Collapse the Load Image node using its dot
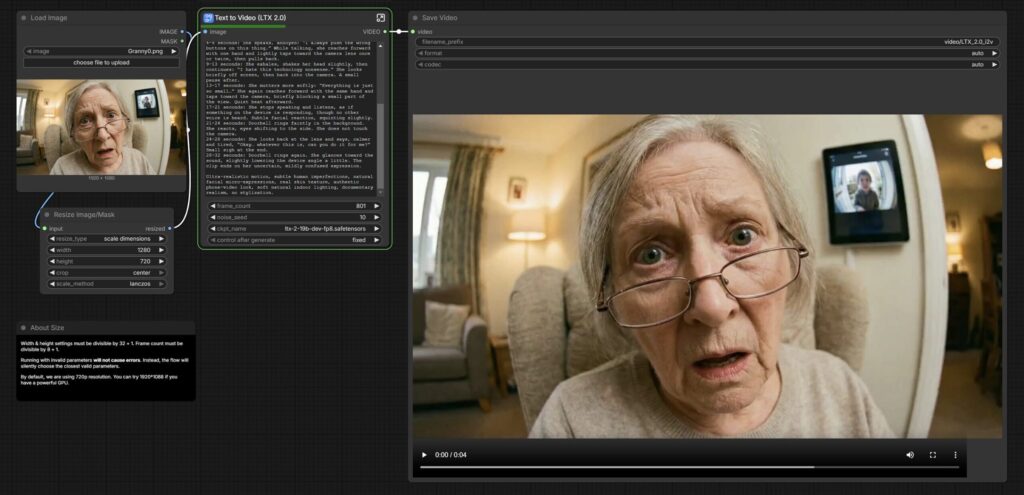Screen dimensions: 1024x495 [x=24, y=18]
